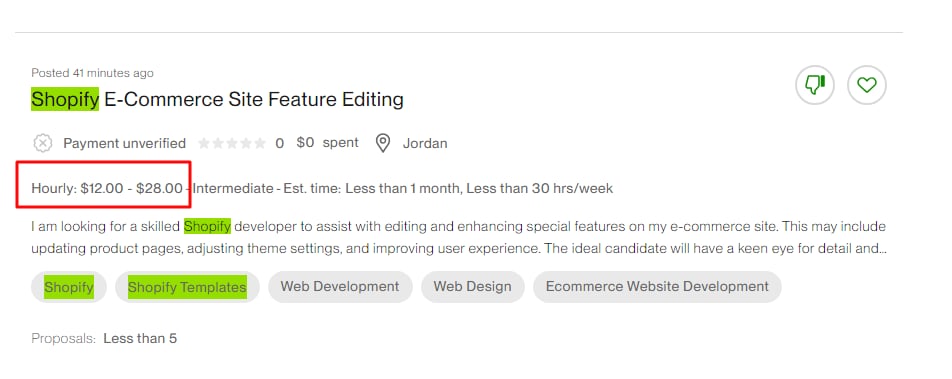Viewport: 952px width, 379px height.
Task: Select the Shopify skill tag
Action: 69,287
